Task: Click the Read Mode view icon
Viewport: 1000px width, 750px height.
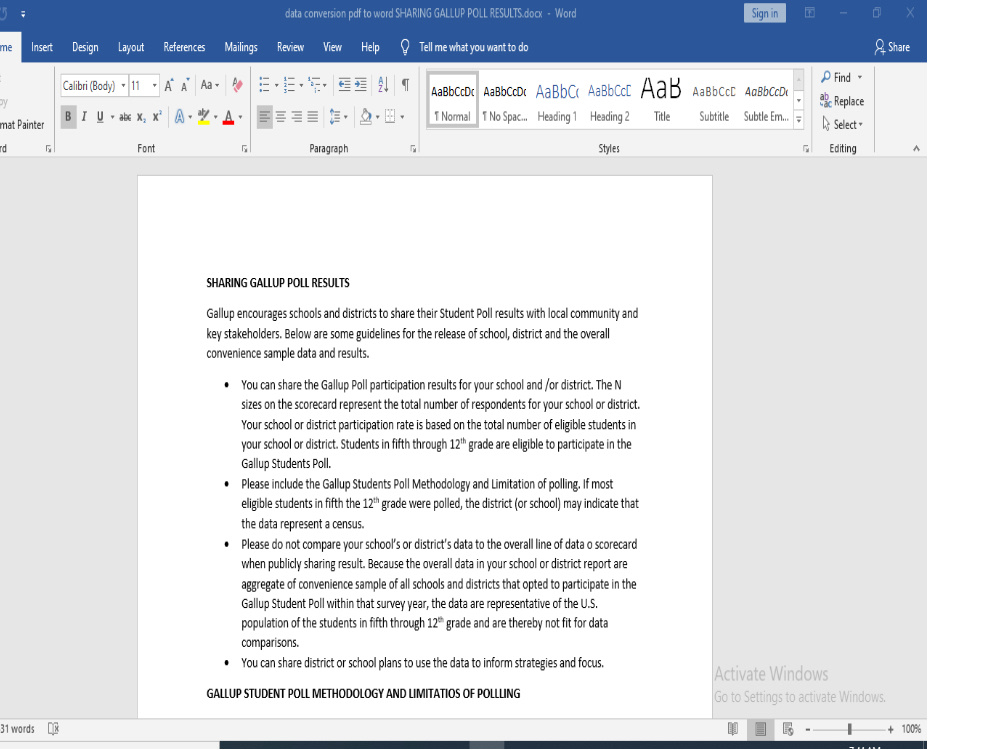Action: pyautogui.click(x=733, y=728)
